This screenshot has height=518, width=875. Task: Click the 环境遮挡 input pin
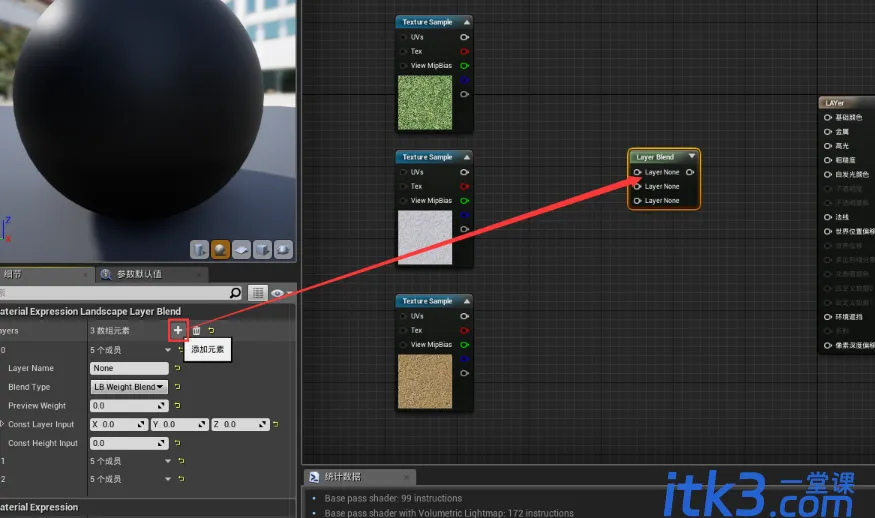tap(828, 316)
